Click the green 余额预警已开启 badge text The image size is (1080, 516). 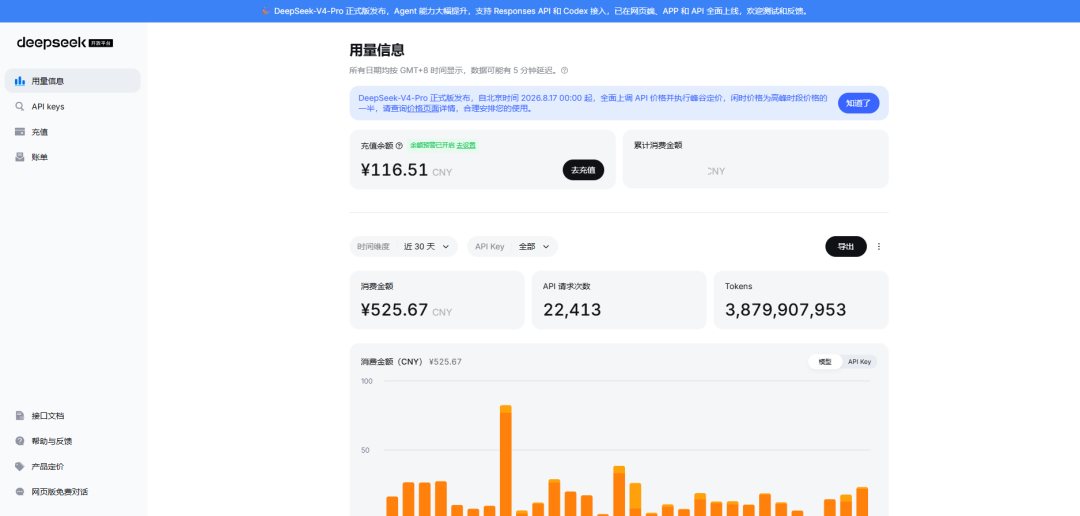432,145
